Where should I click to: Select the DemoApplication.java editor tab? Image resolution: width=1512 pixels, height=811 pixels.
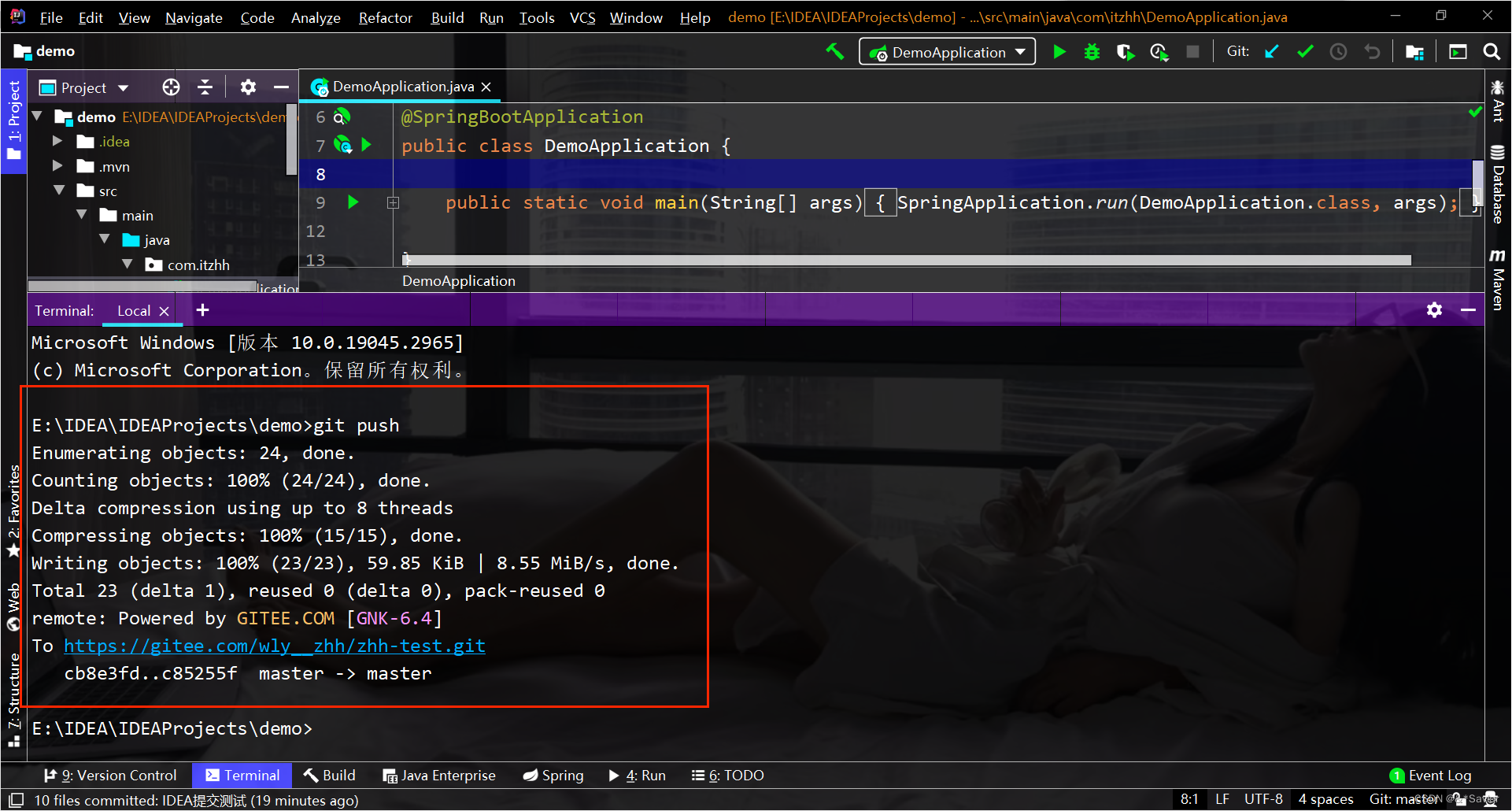[401, 87]
